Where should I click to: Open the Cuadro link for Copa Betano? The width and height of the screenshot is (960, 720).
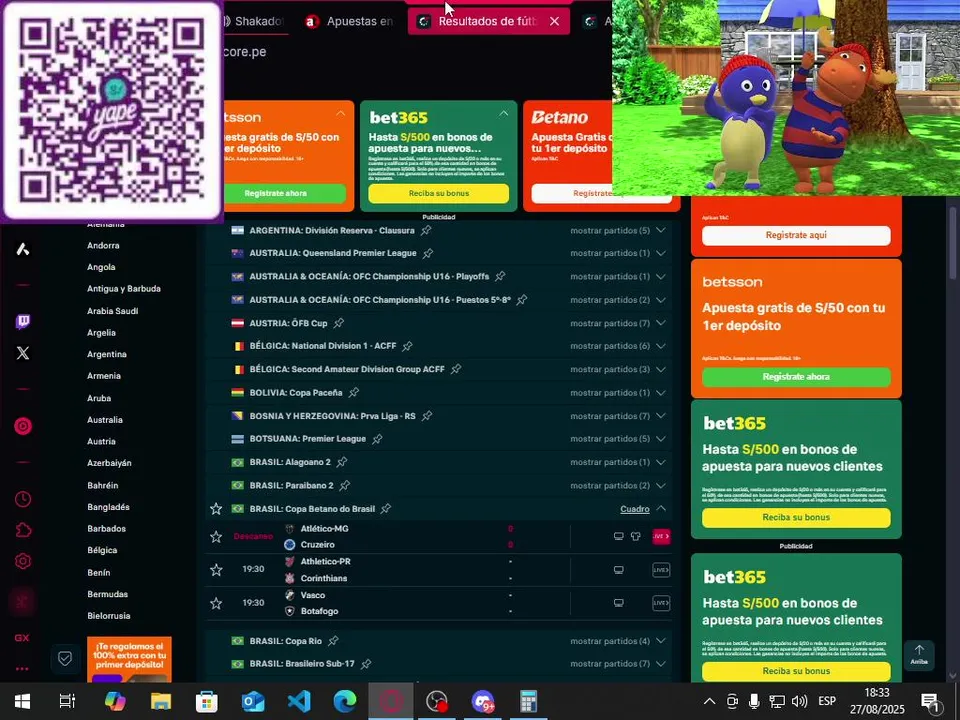click(x=635, y=509)
